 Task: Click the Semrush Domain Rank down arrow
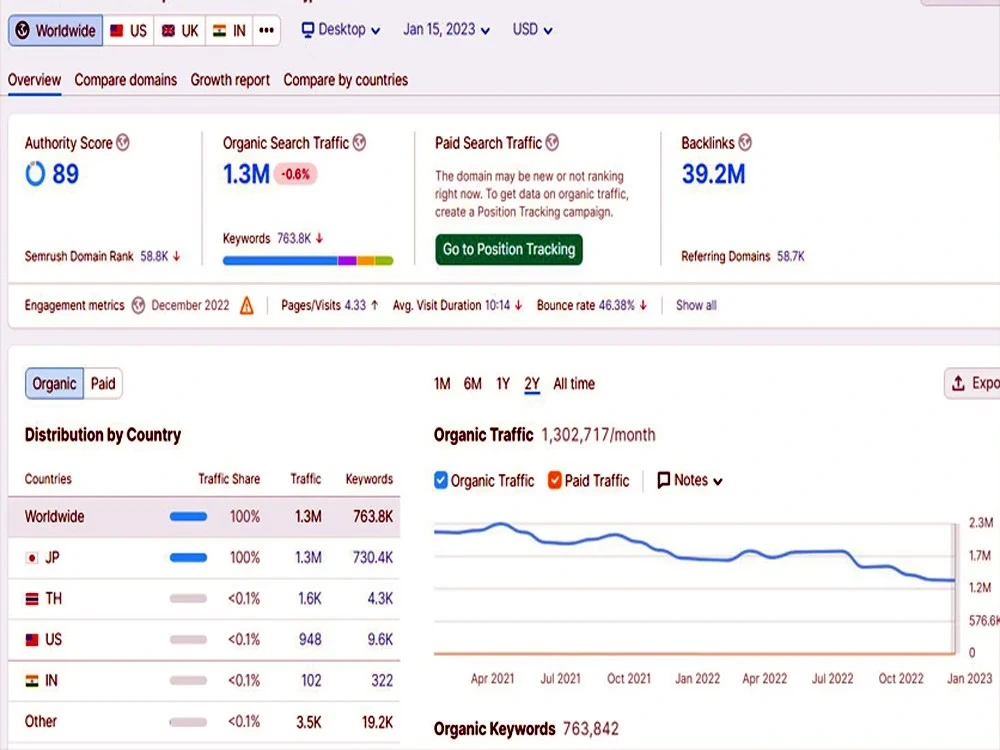pos(177,256)
